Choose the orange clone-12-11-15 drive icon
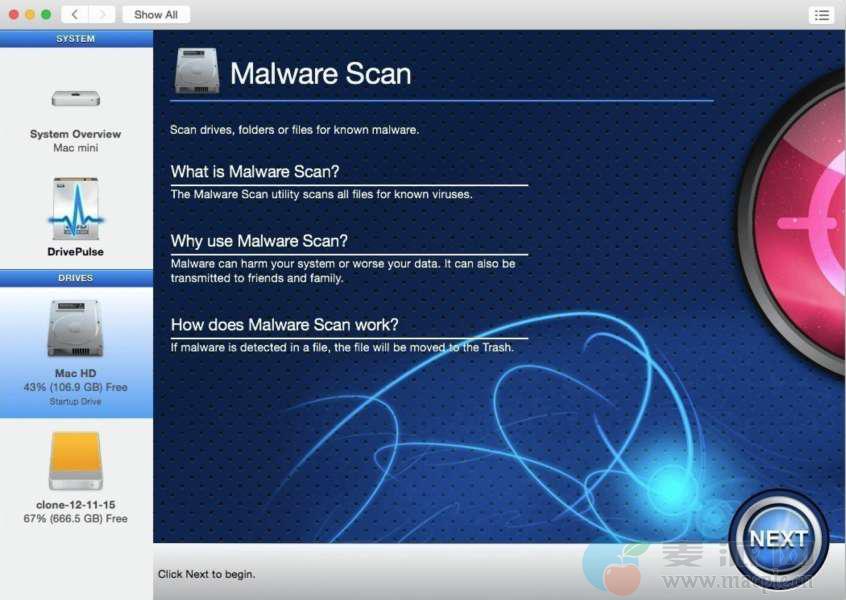The image size is (846, 600). pyautogui.click(x=75, y=461)
